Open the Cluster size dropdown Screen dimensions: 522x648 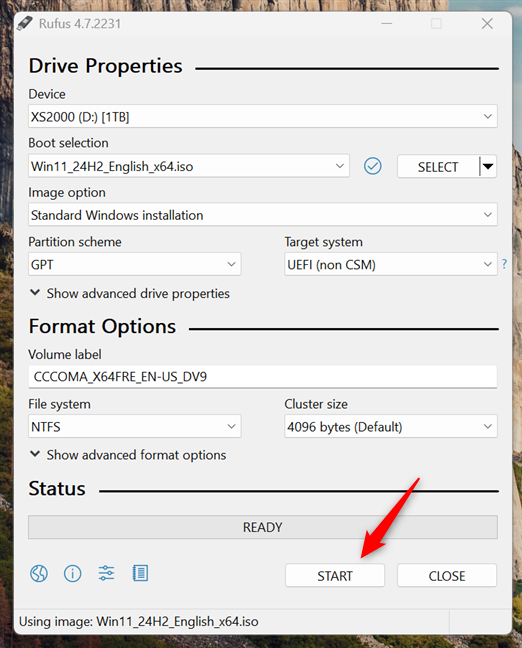[x=391, y=426]
